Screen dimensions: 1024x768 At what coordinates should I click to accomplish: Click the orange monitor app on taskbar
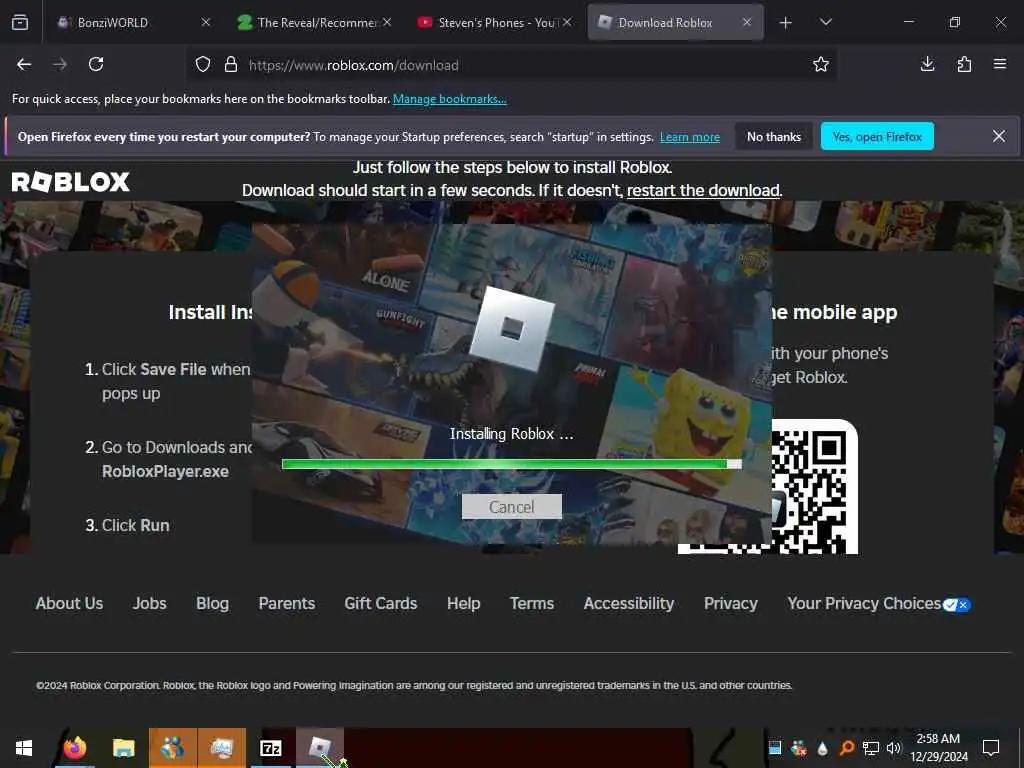coord(221,748)
